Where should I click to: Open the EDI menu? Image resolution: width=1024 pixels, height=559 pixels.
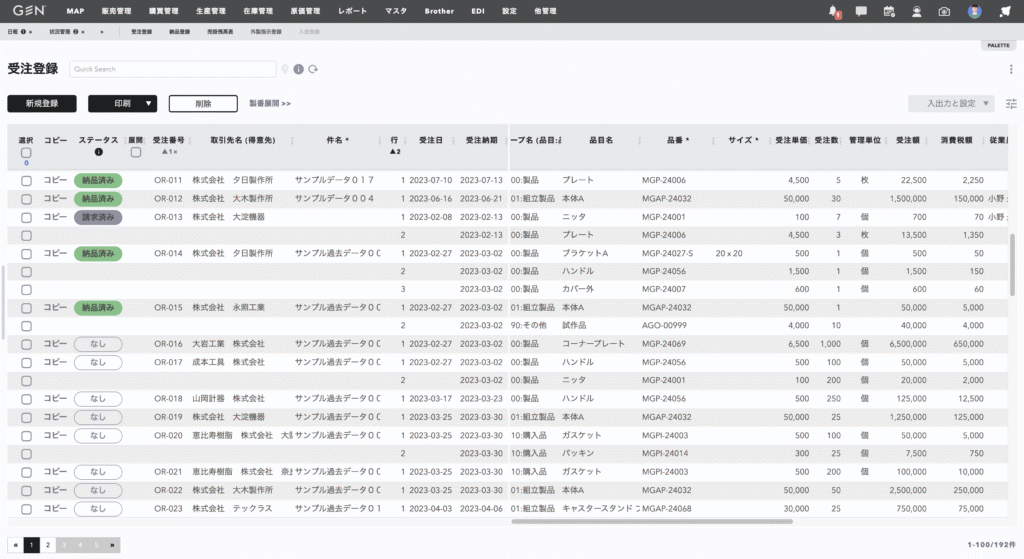coord(478,11)
